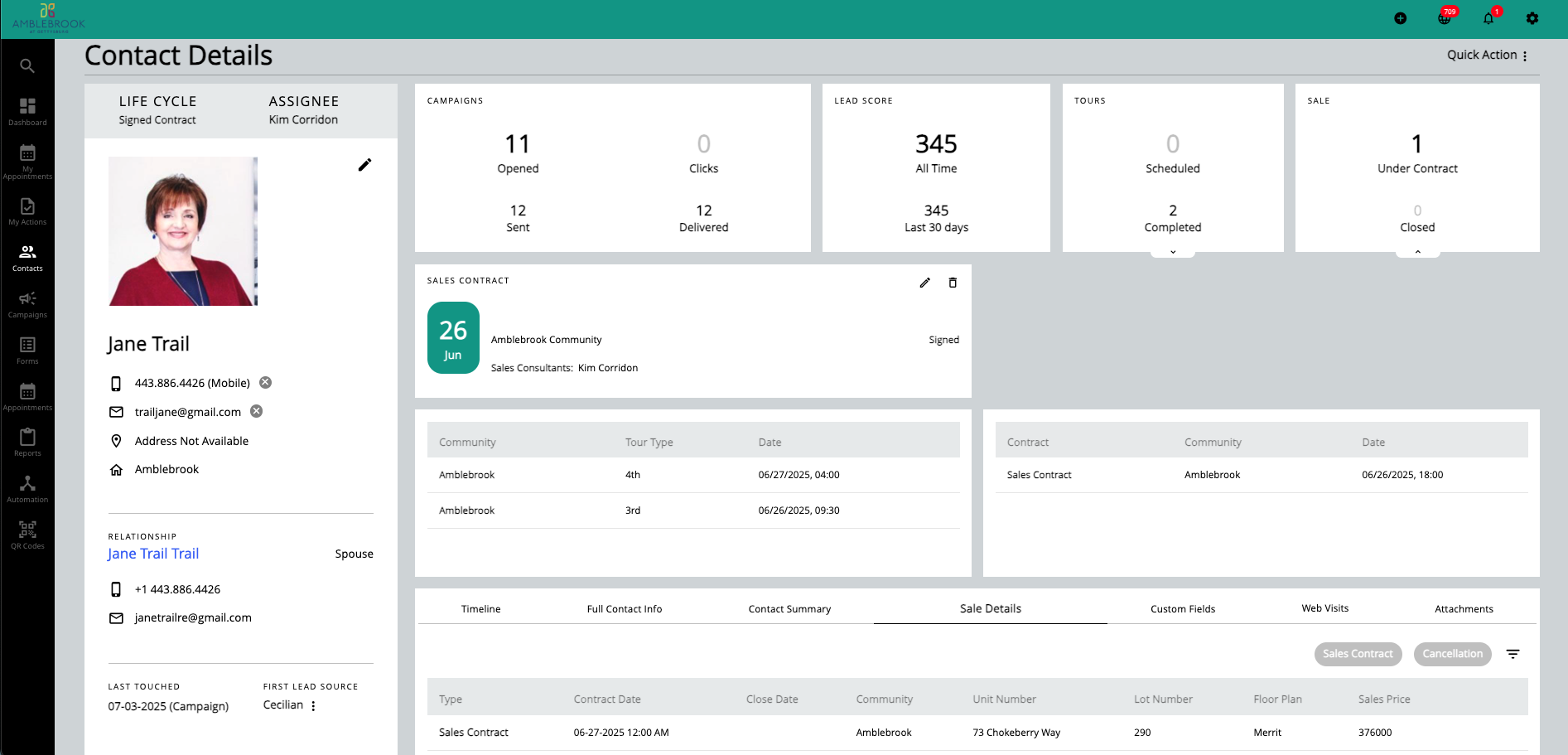Open Reports in sidebar
Image resolution: width=1568 pixels, height=755 pixels.
[x=27, y=443]
